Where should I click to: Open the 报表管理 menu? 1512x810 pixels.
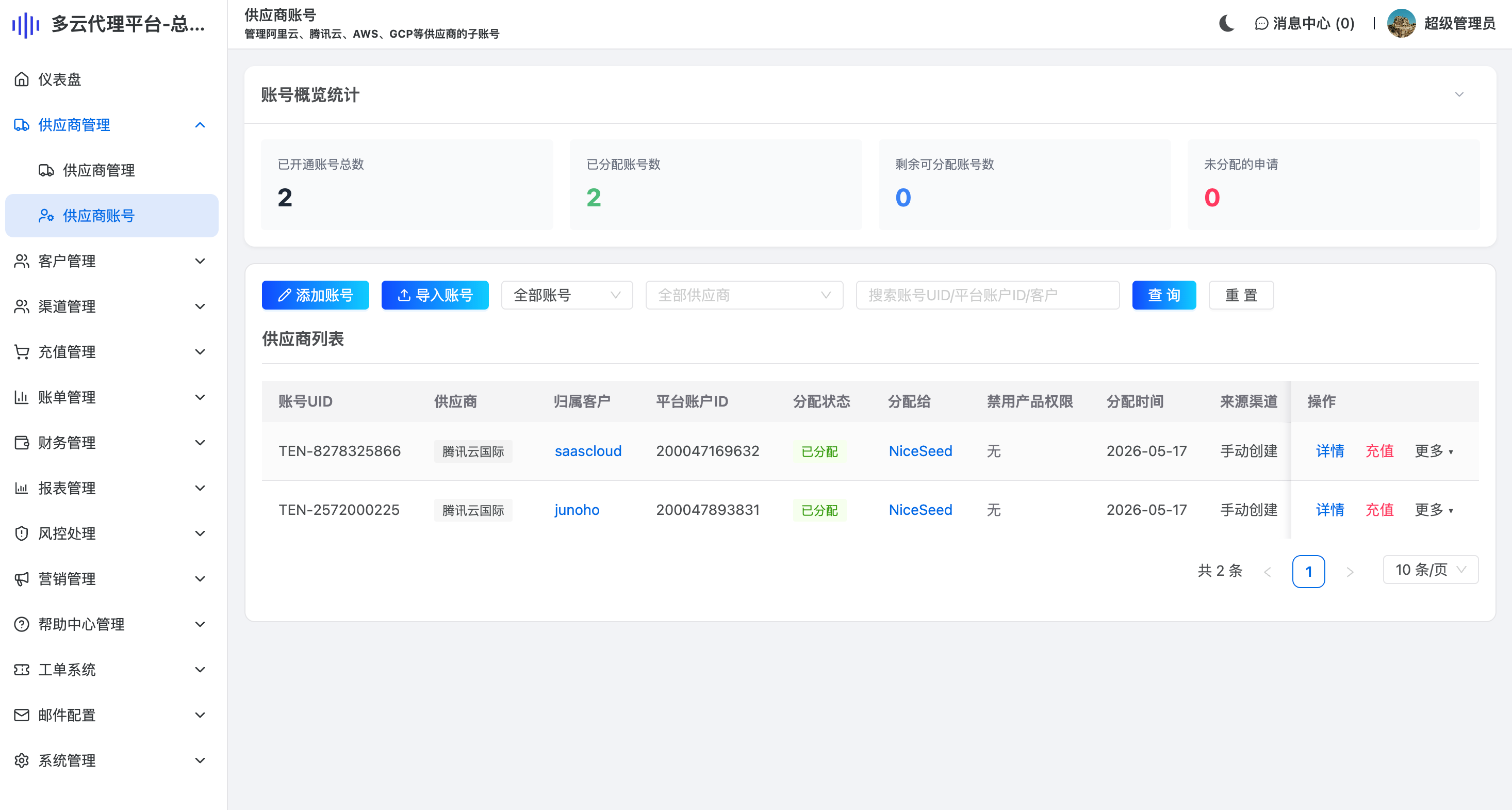(111, 488)
